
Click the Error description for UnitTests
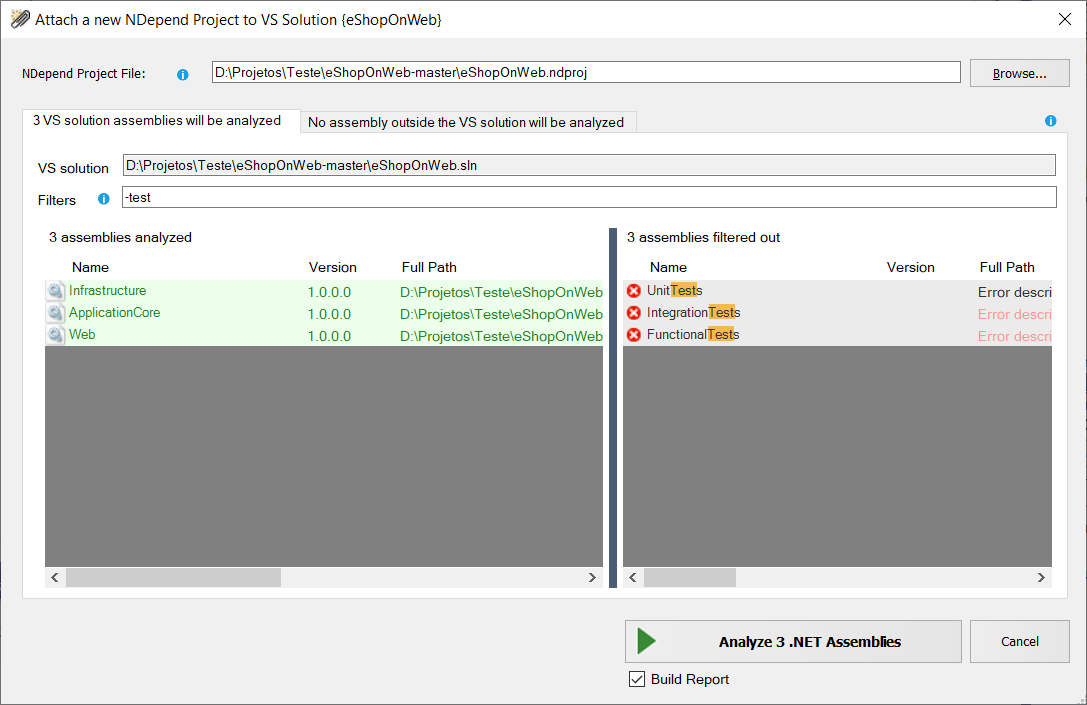click(1015, 293)
